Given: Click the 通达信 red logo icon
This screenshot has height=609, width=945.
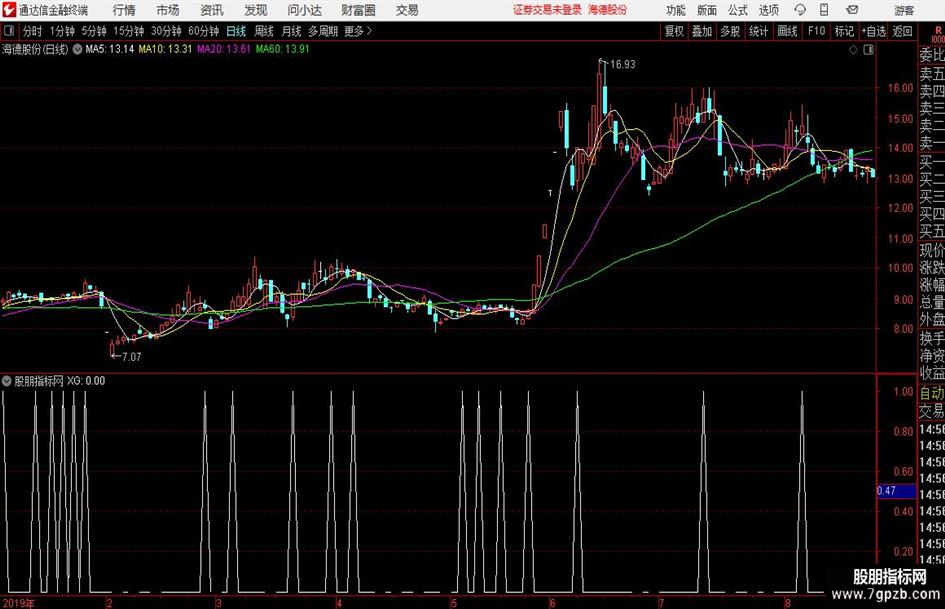Looking at the screenshot, I should (x=9, y=10).
